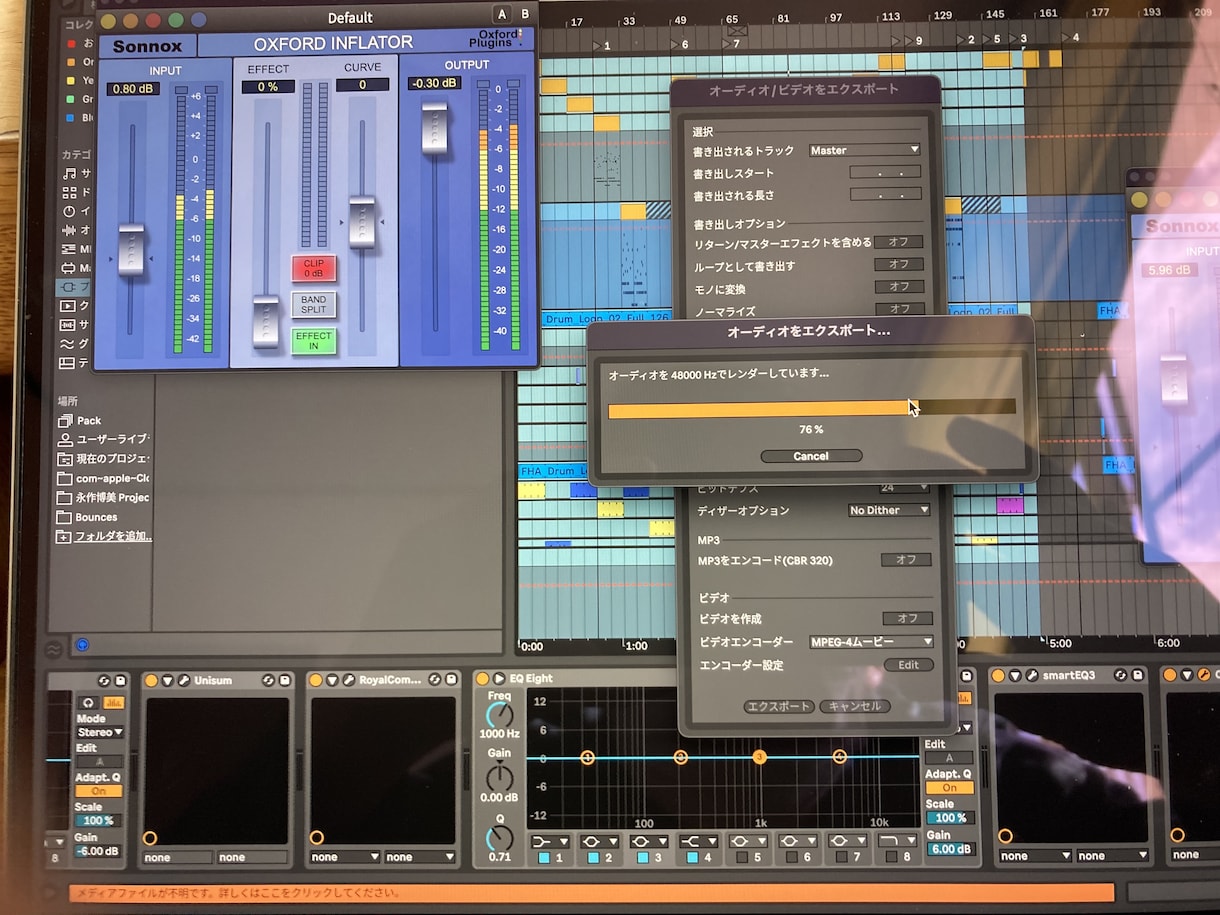Click the blue preview circle icon under browser
This screenshot has width=1220, height=915.
[82, 645]
